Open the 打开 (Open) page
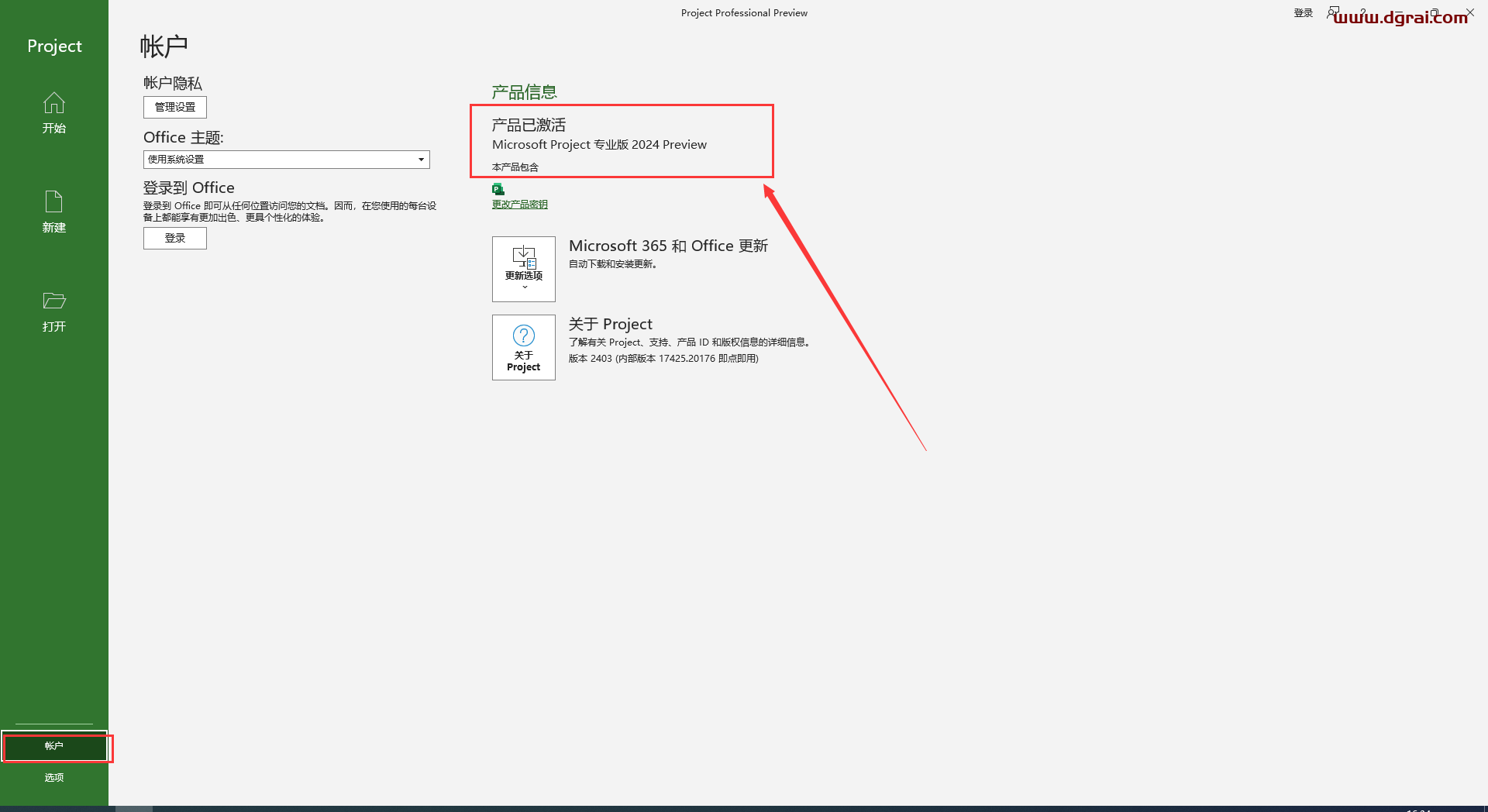The image size is (1488, 812). [x=54, y=311]
